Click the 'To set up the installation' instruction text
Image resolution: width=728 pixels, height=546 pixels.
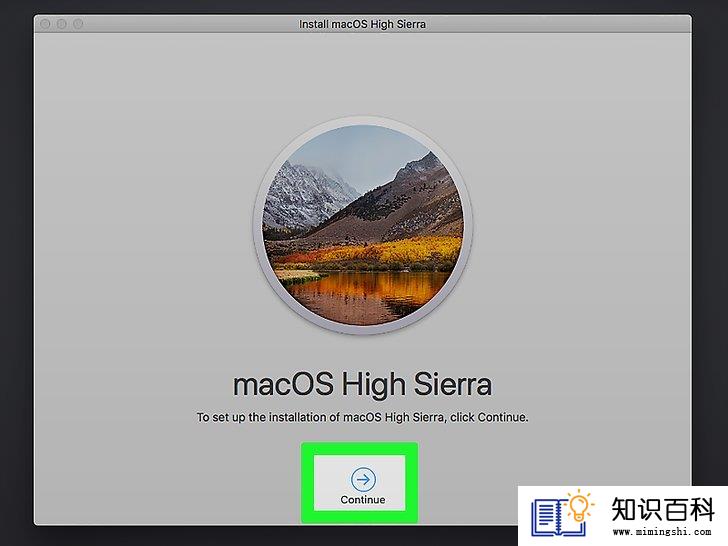pos(362,417)
